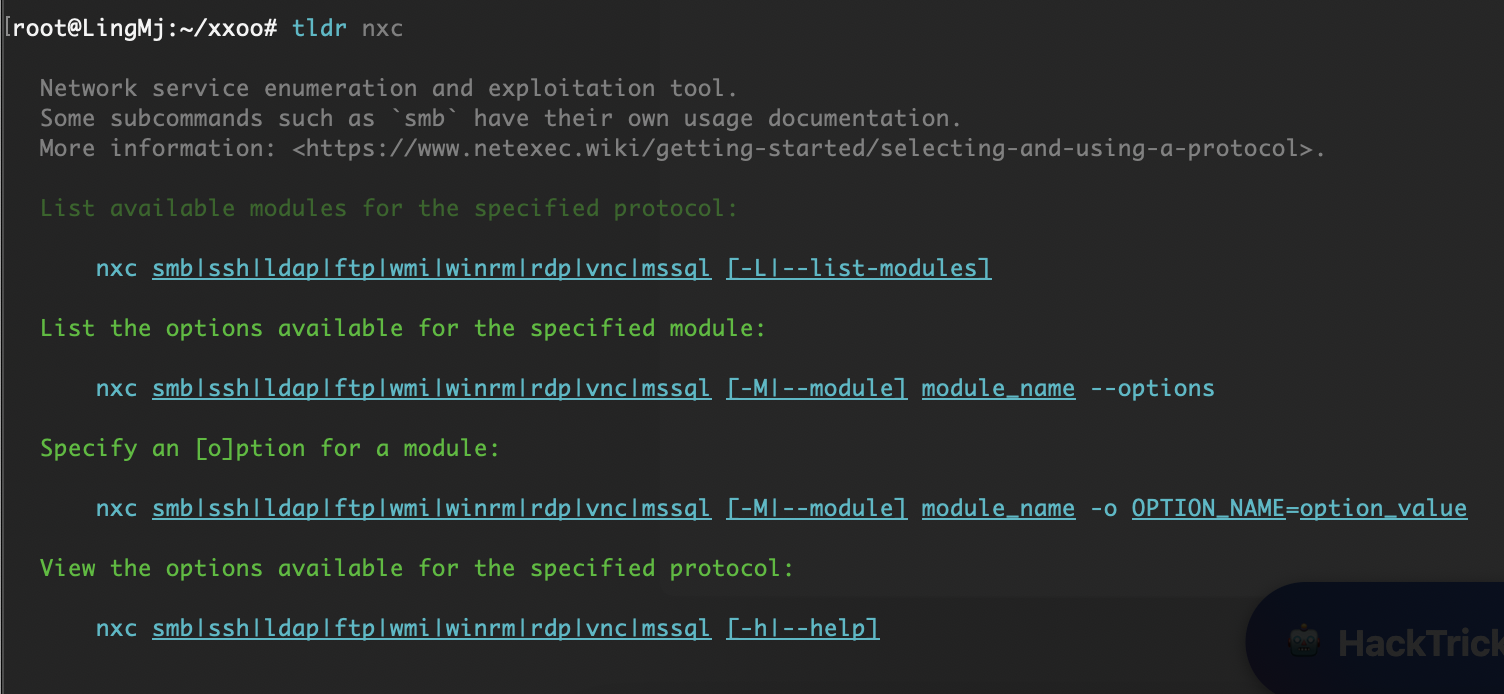Click the 'tldr' command in the prompt
This screenshot has height=694, width=1504.
pyautogui.click(x=320, y=28)
